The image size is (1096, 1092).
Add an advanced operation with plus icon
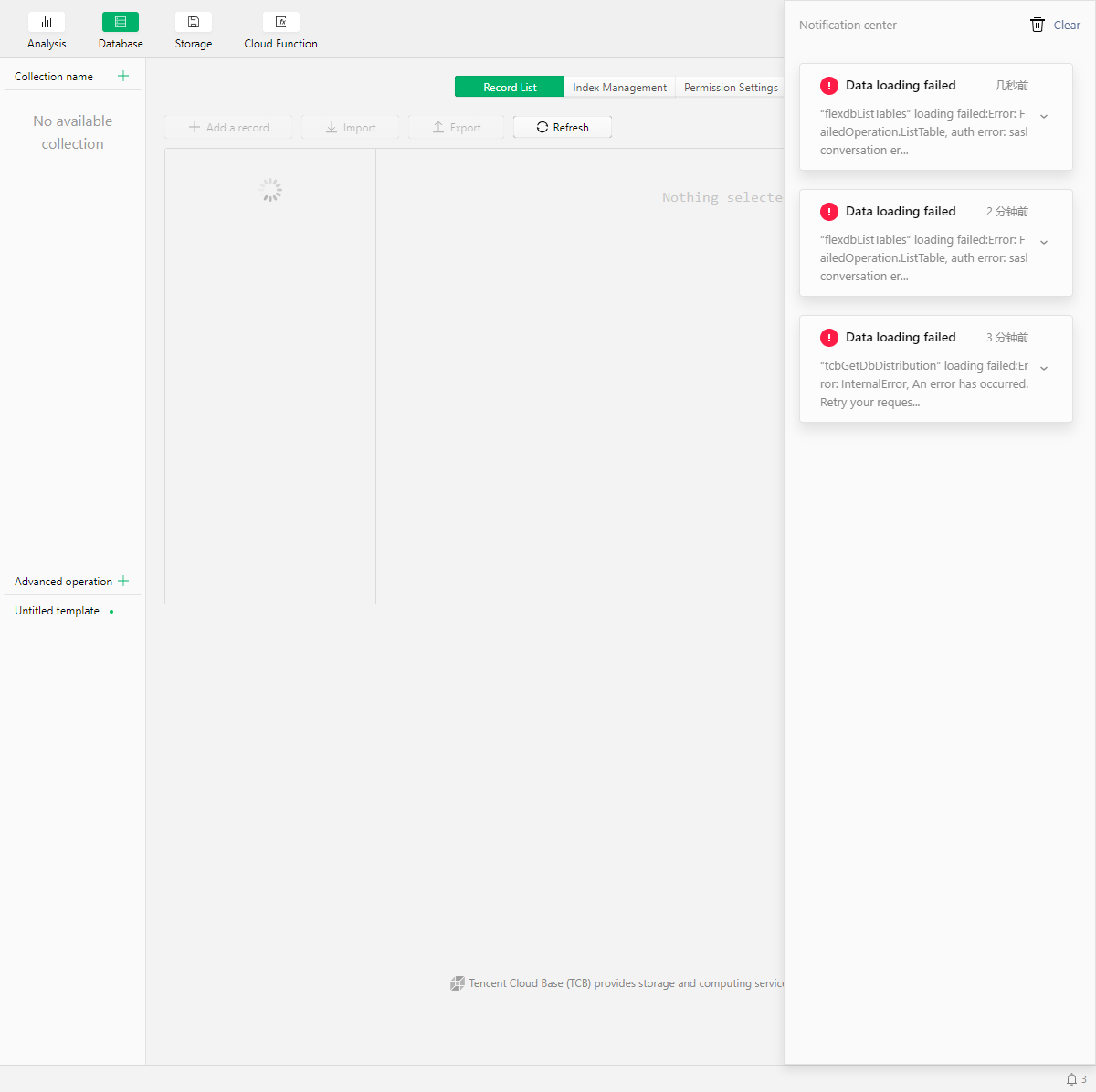pyautogui.click(x=123, y=581)
